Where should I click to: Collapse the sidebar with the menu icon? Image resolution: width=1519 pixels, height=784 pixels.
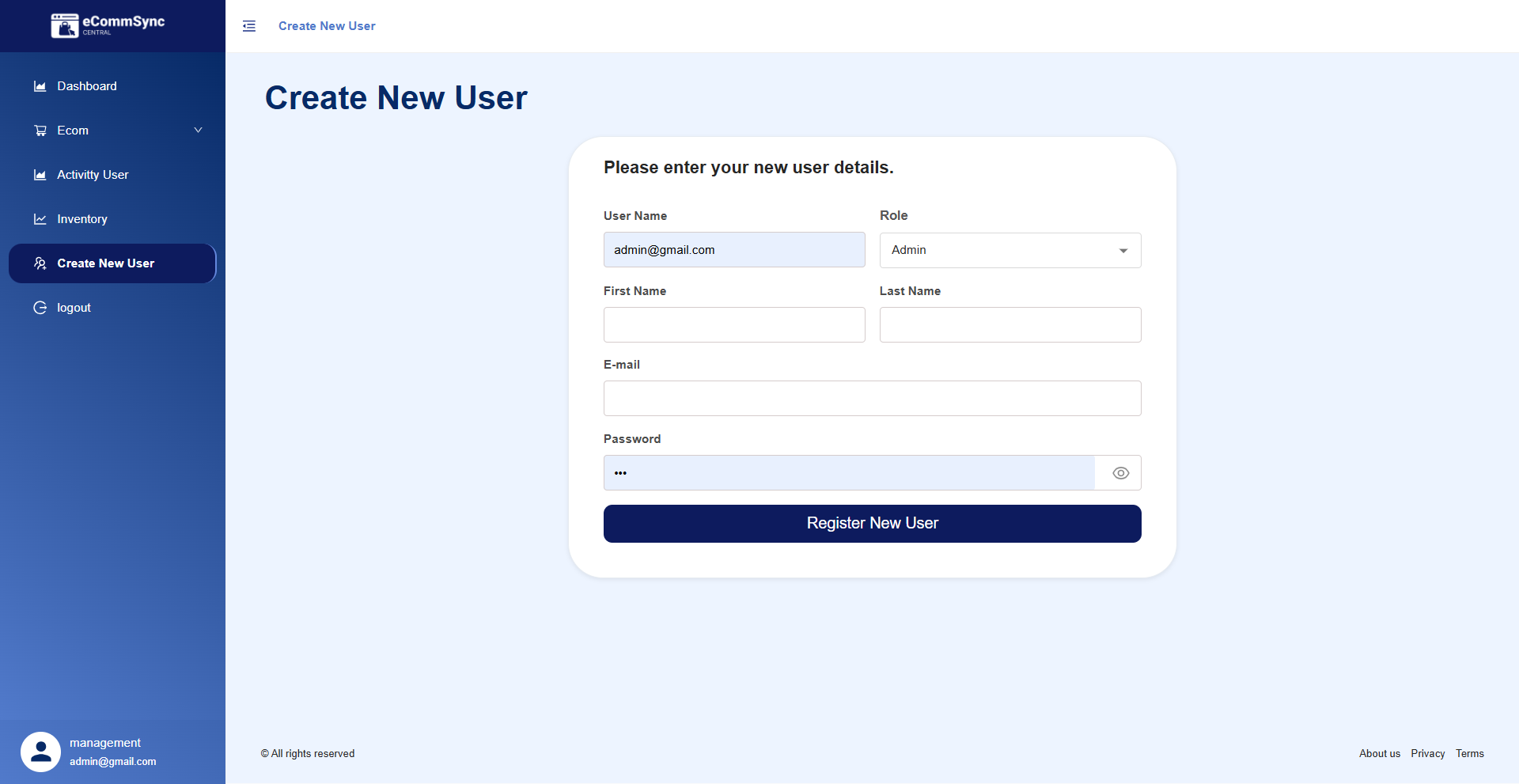coord(249,26)
